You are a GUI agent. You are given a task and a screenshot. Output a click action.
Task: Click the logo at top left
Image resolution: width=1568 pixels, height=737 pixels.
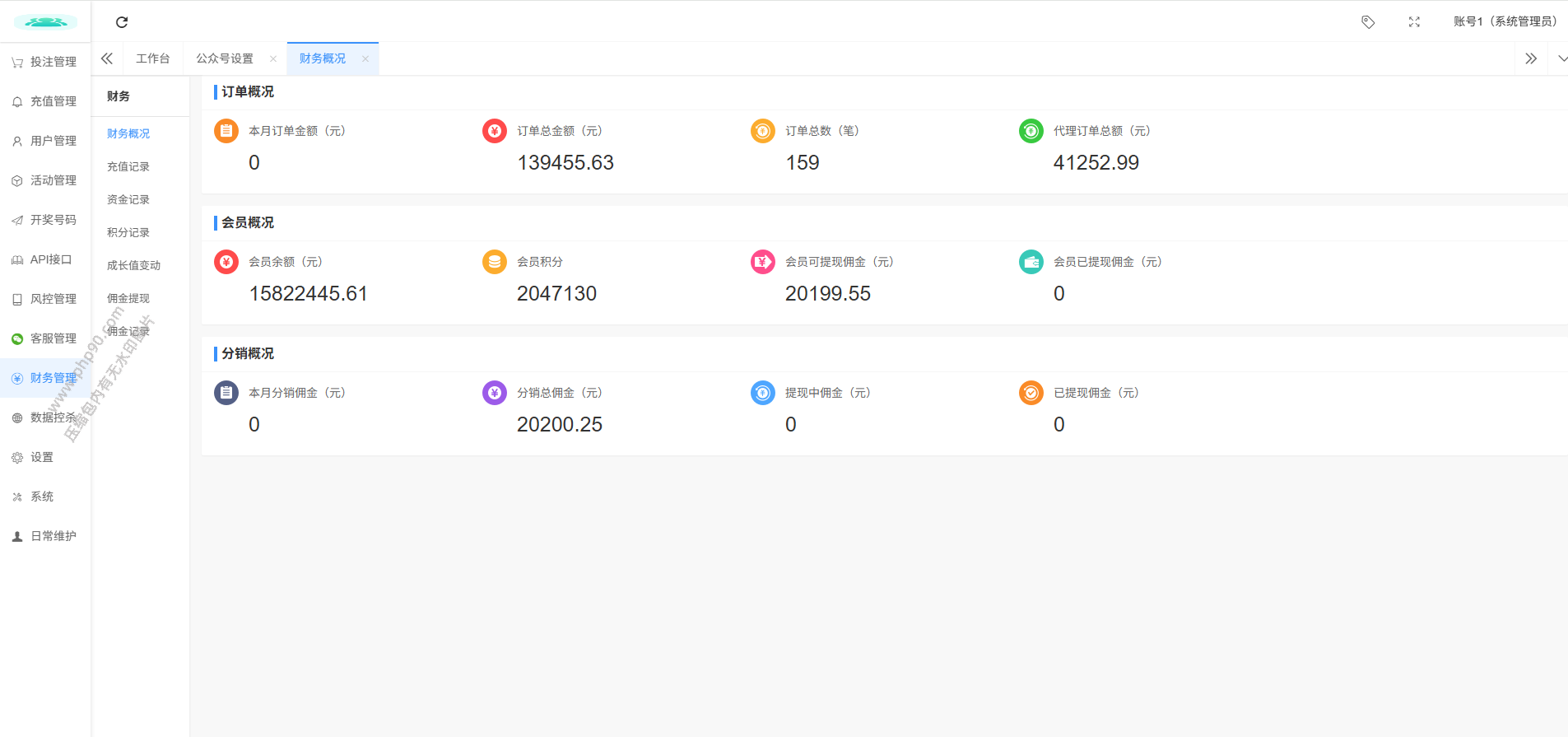45,22
